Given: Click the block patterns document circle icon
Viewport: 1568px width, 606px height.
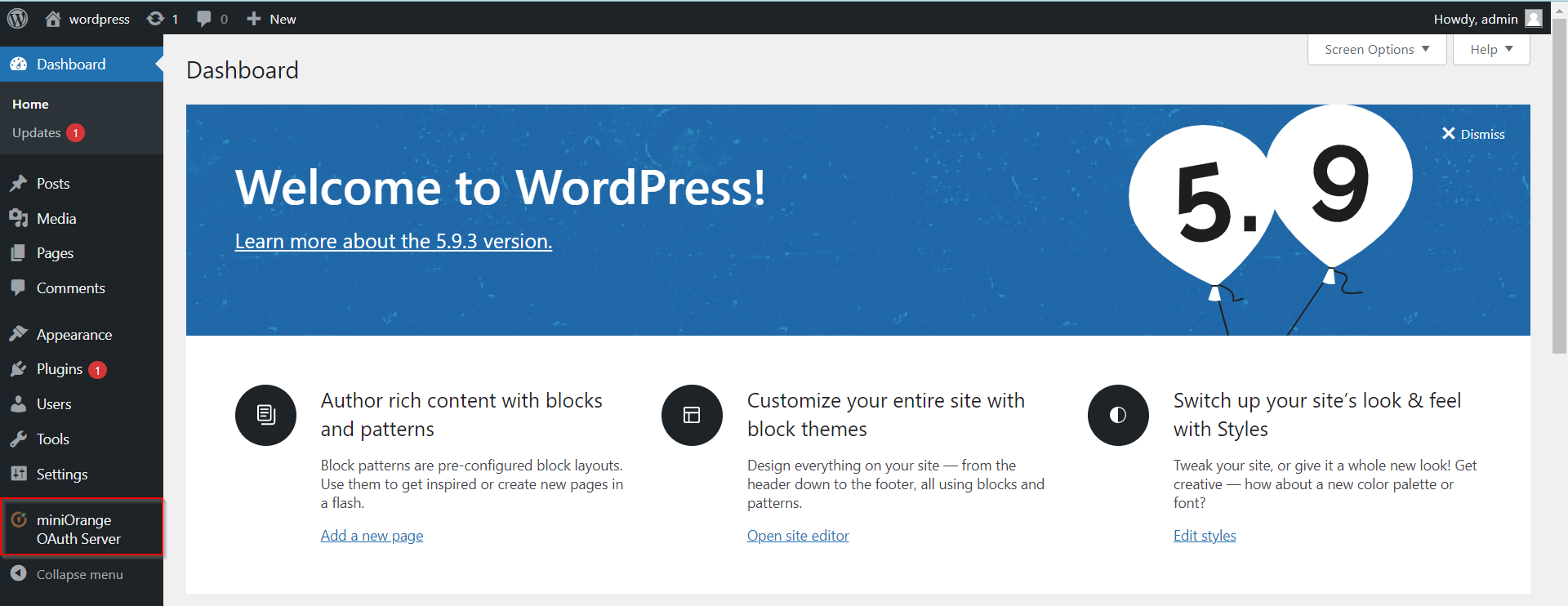Looking at the screenshot, I should [x=265, y=415].
